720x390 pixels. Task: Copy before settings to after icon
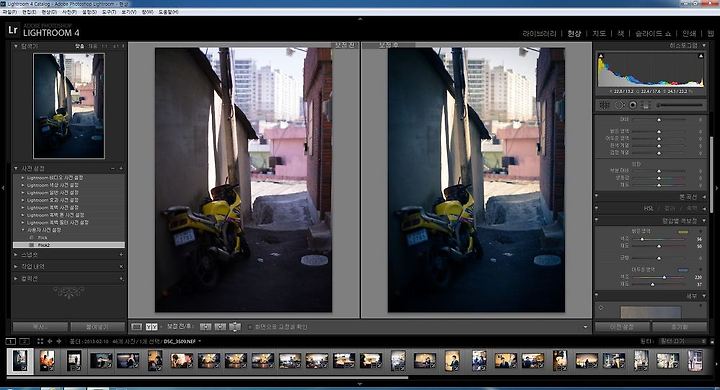coord(205,327)
